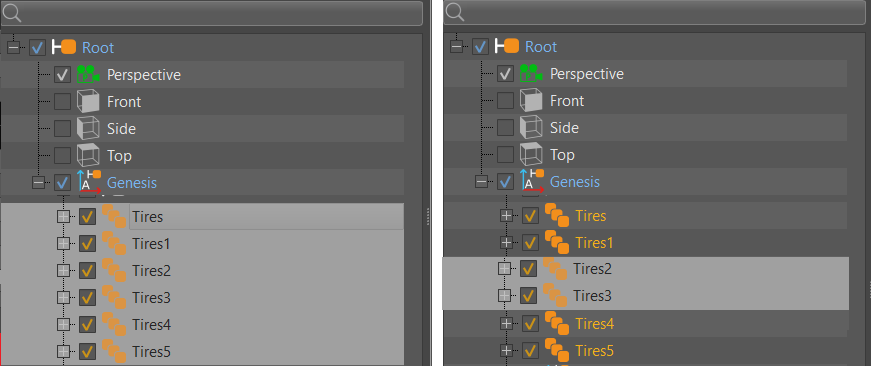This screenshot has width=871, height=366.
Task: Click the Tires group icon in right panel
Action: pyautogui.click(x=557, y=215)
